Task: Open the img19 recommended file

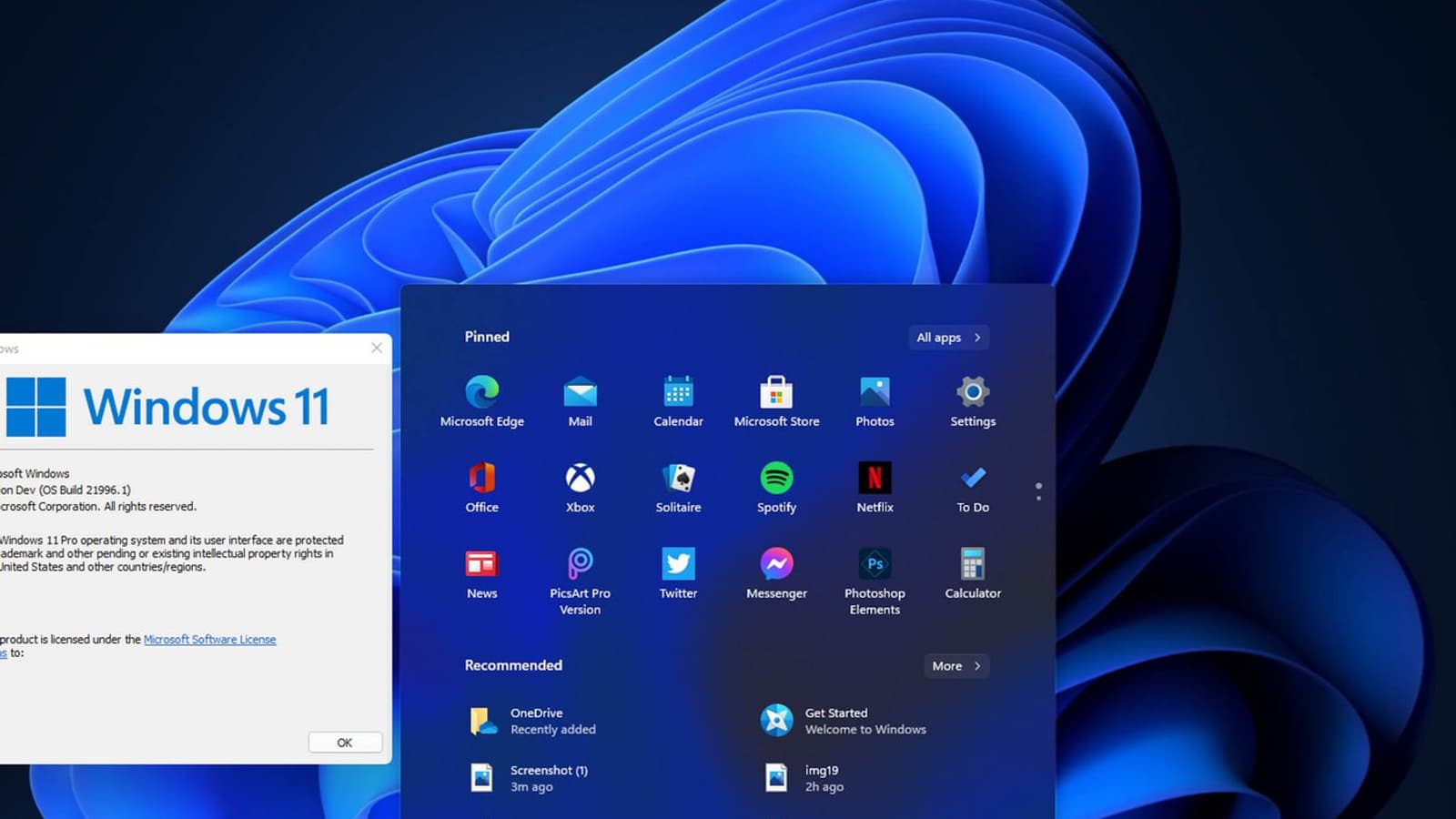Action: tap(804, 778)
